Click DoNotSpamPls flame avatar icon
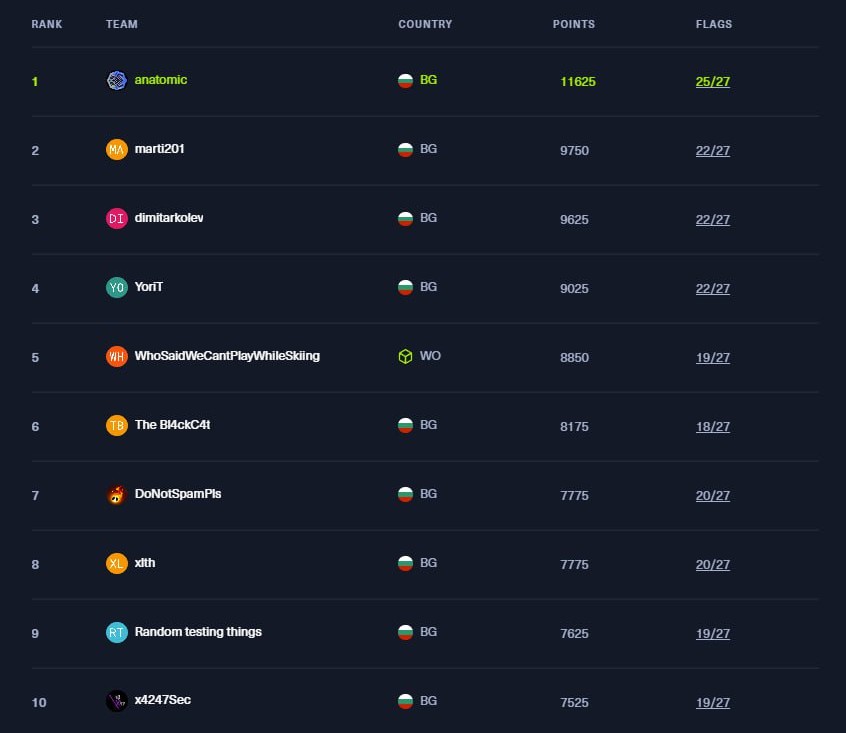This screenshot has height=733, width=846. (x=117, y=495)
